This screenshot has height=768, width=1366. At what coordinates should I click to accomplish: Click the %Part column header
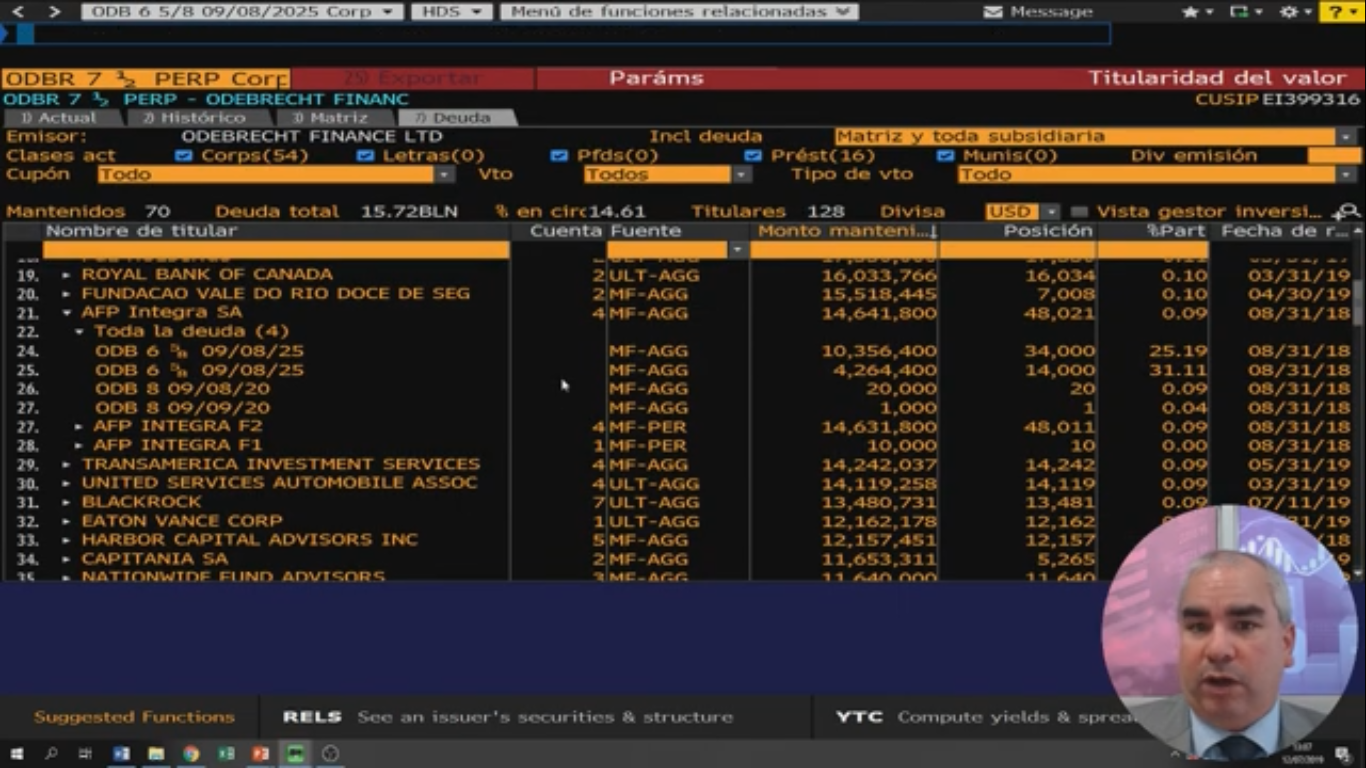pos(1153,232)
